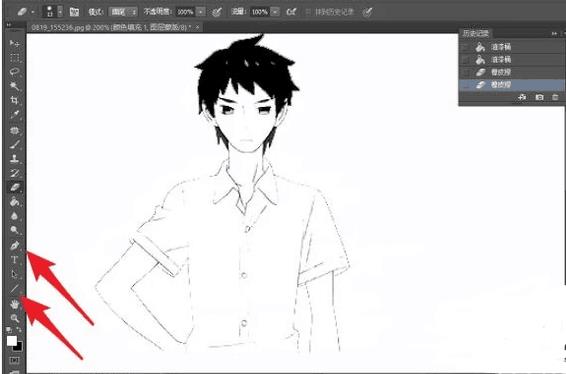566x374 pixels.
Task: Select the Hand tool
Action: click(x=14, y=304)
